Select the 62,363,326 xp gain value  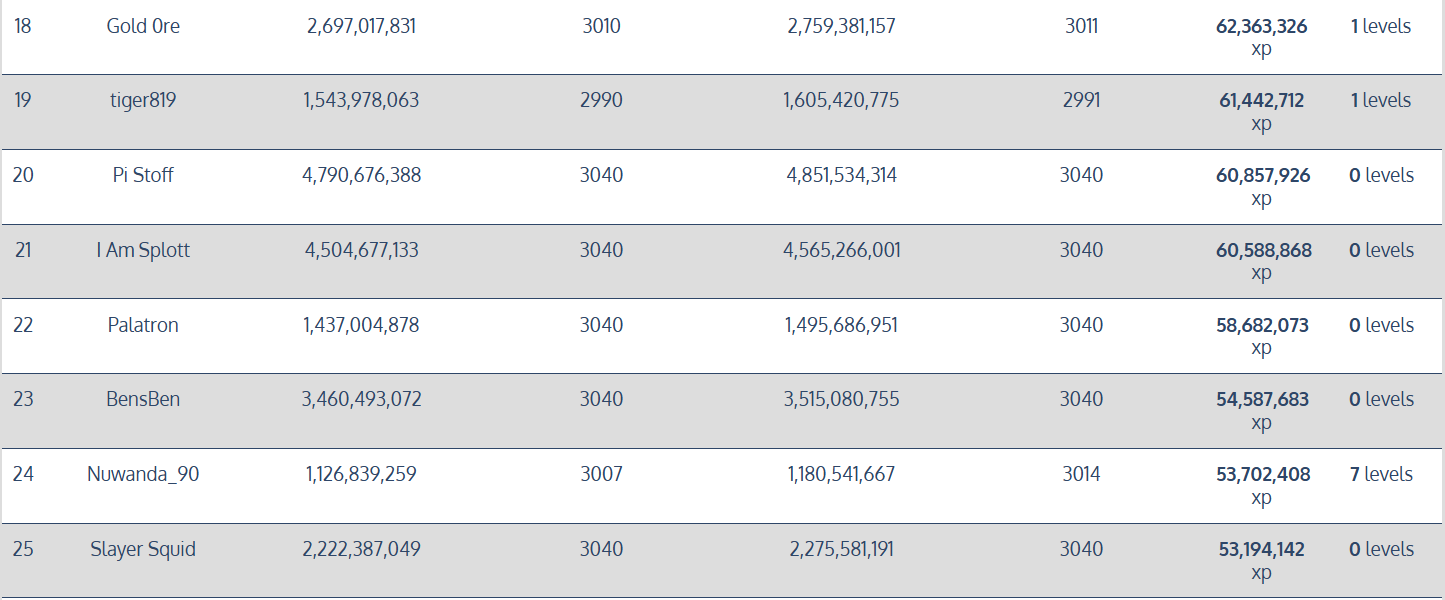click(1261, 27)
